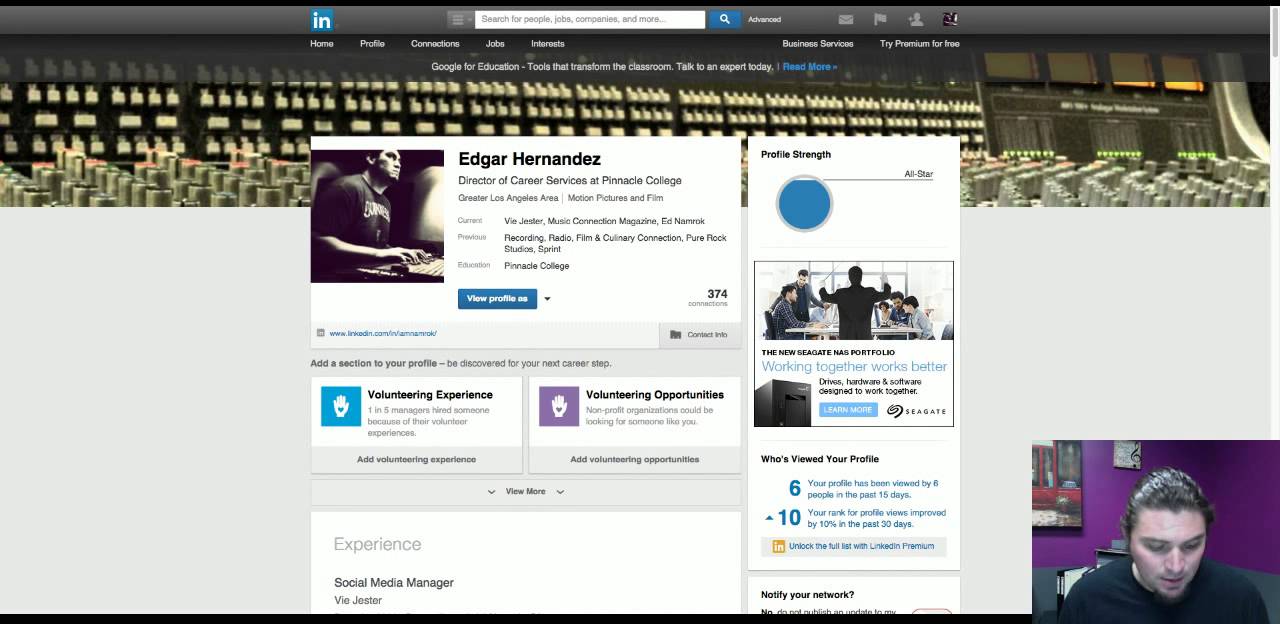The height and width of the screenshot is (624, 1280).
Task: Open the Connections menu item
Action: click(435, 44)
